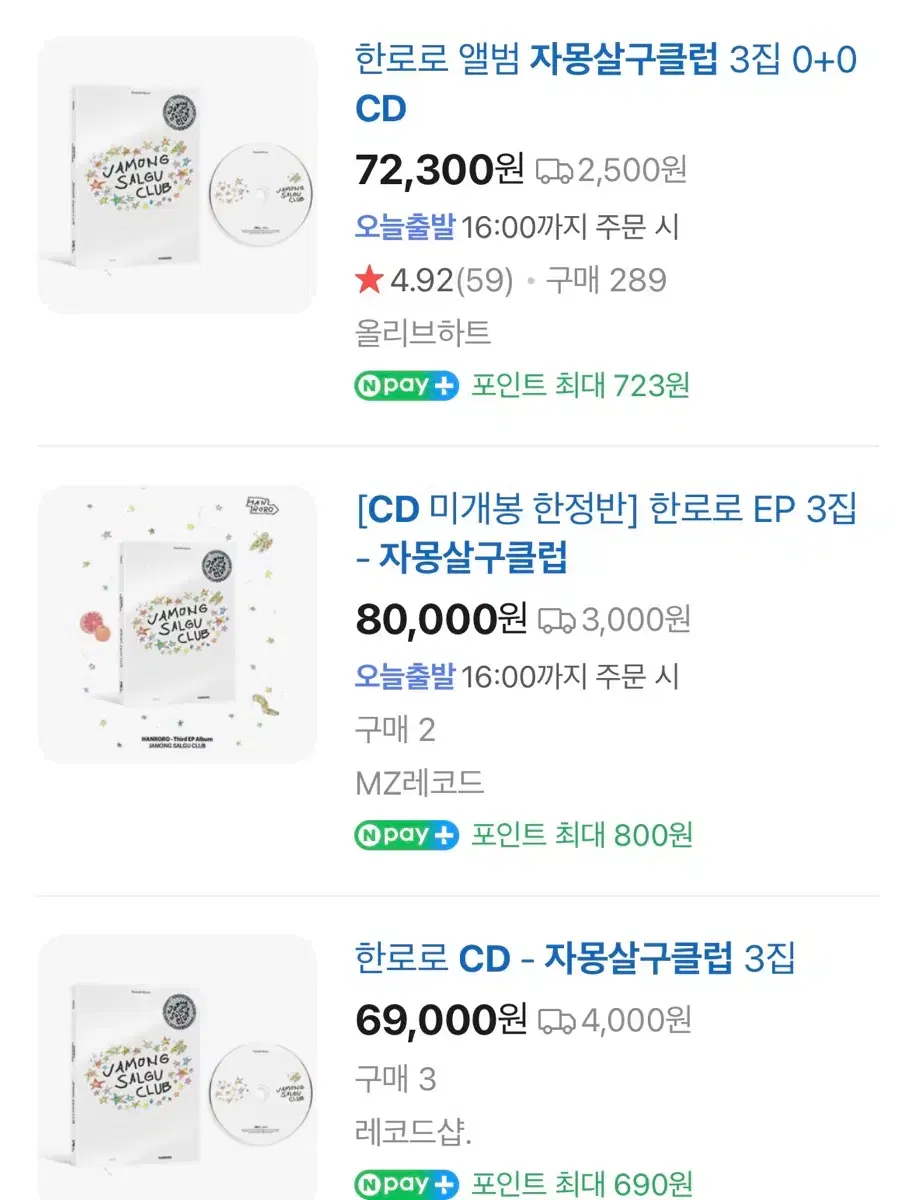Image resolution: width=916 pixels, height=1200 pixels.
Task: Tap delivery truck icon next to 3,000원
Action: [x=557, y=621]
